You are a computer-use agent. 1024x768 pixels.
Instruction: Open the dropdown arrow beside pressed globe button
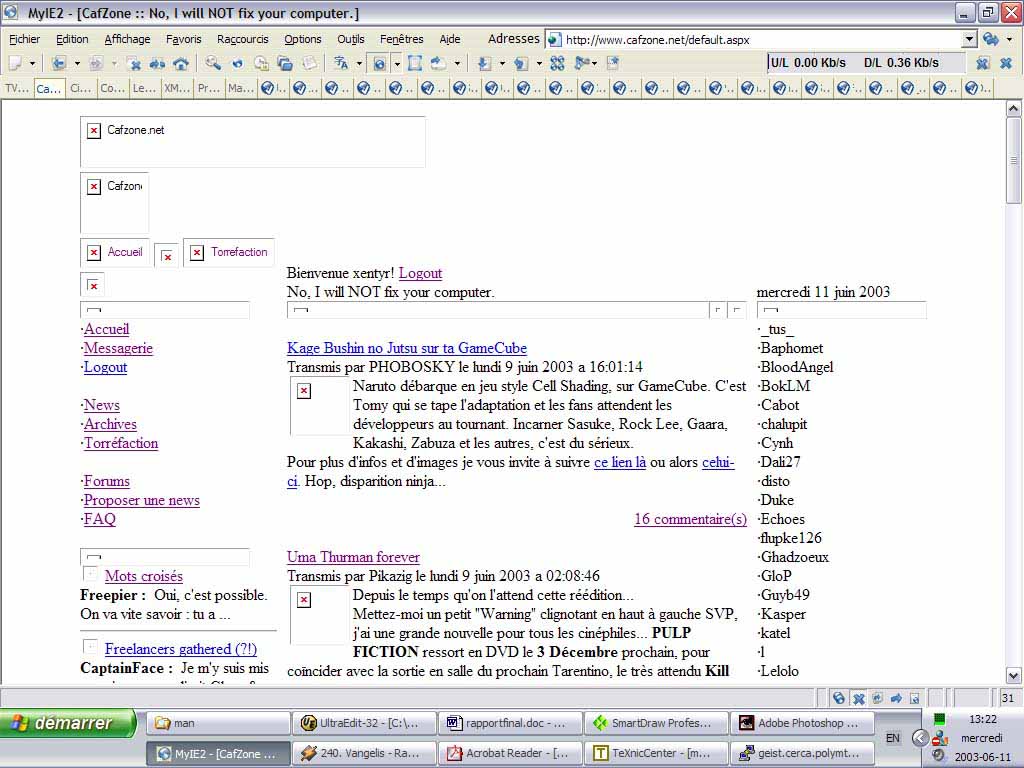click(x=396, y=63)
